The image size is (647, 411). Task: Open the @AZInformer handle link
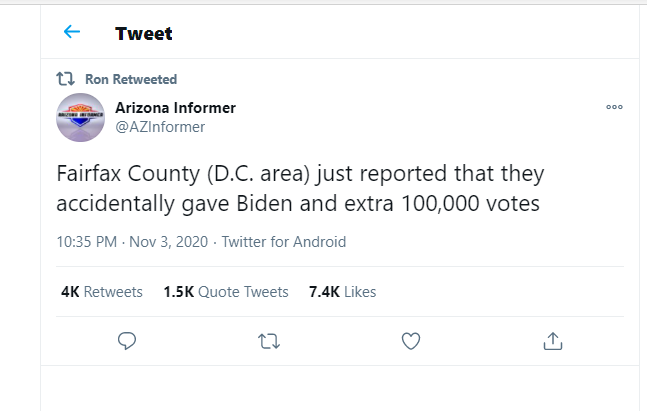click(160, 127)
